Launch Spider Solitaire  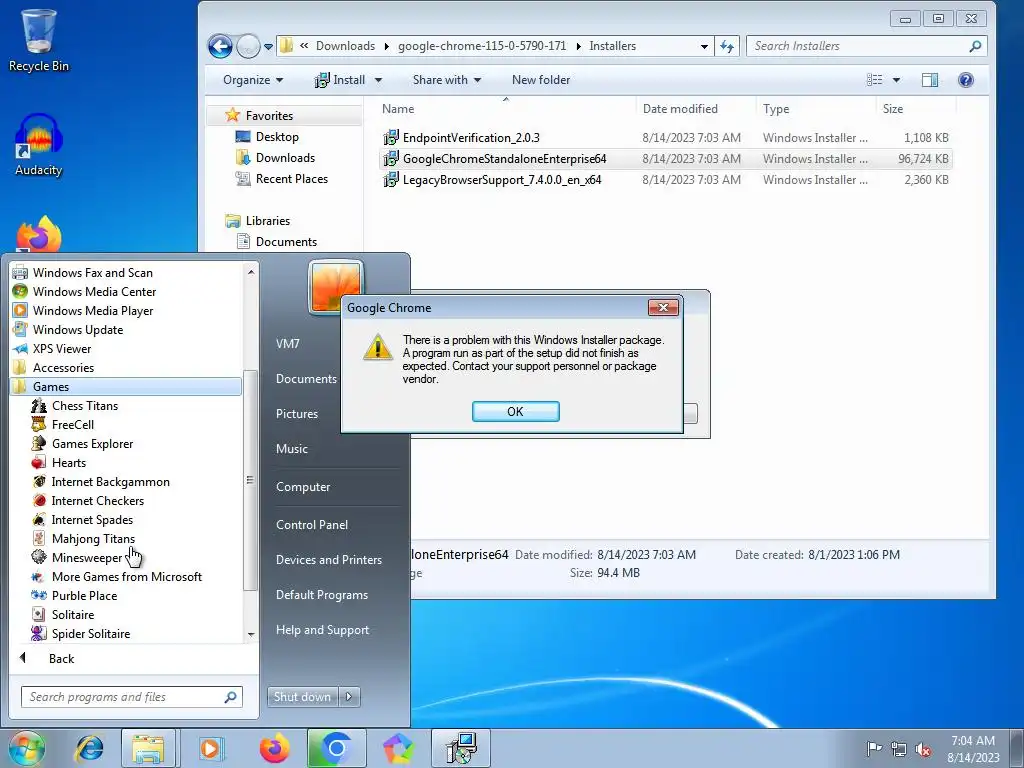(91, 633)
